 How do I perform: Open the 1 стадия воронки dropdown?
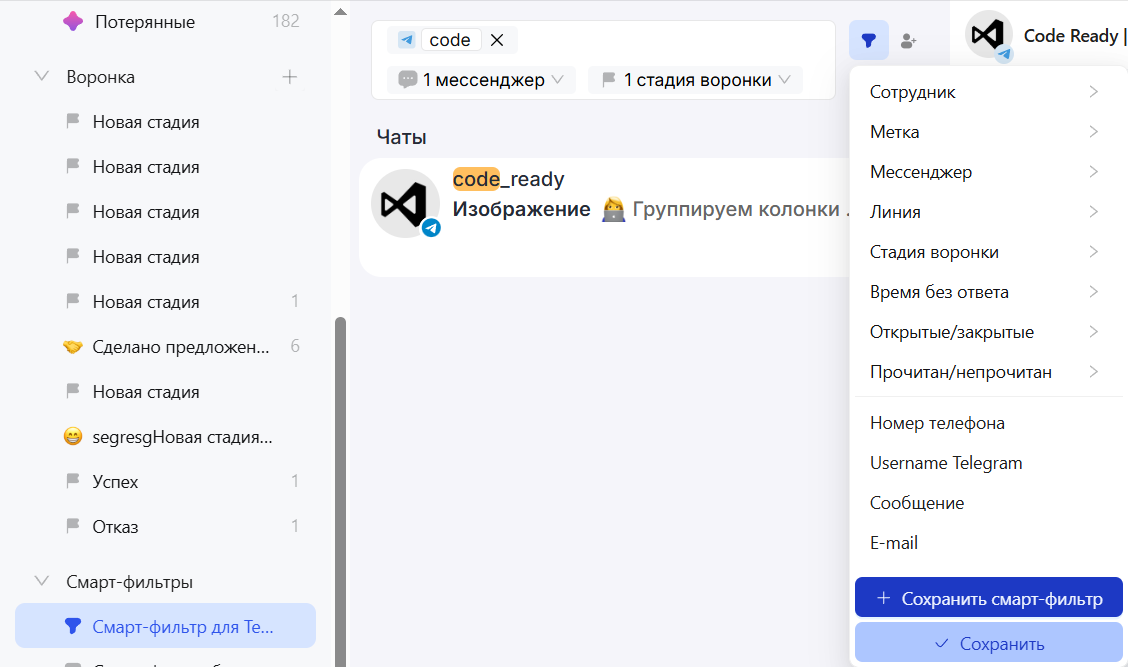click(x=695, y=80)
